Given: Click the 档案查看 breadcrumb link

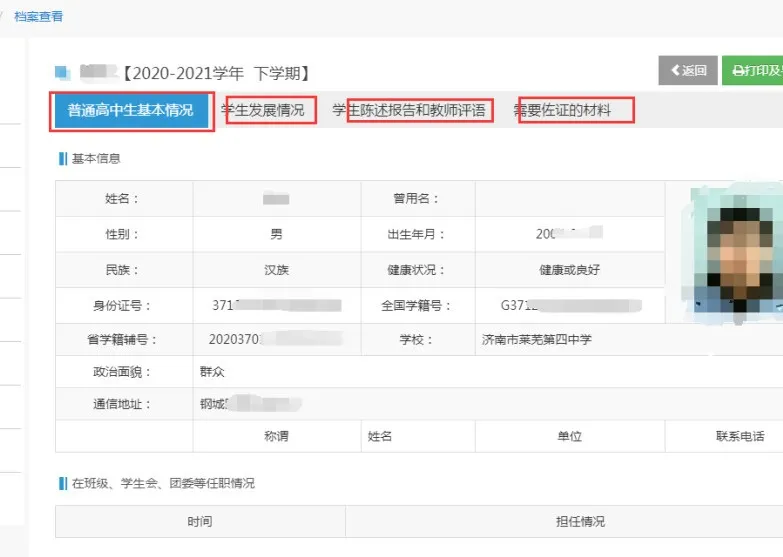Looking at the screenshot, I should tap(38, 16).
